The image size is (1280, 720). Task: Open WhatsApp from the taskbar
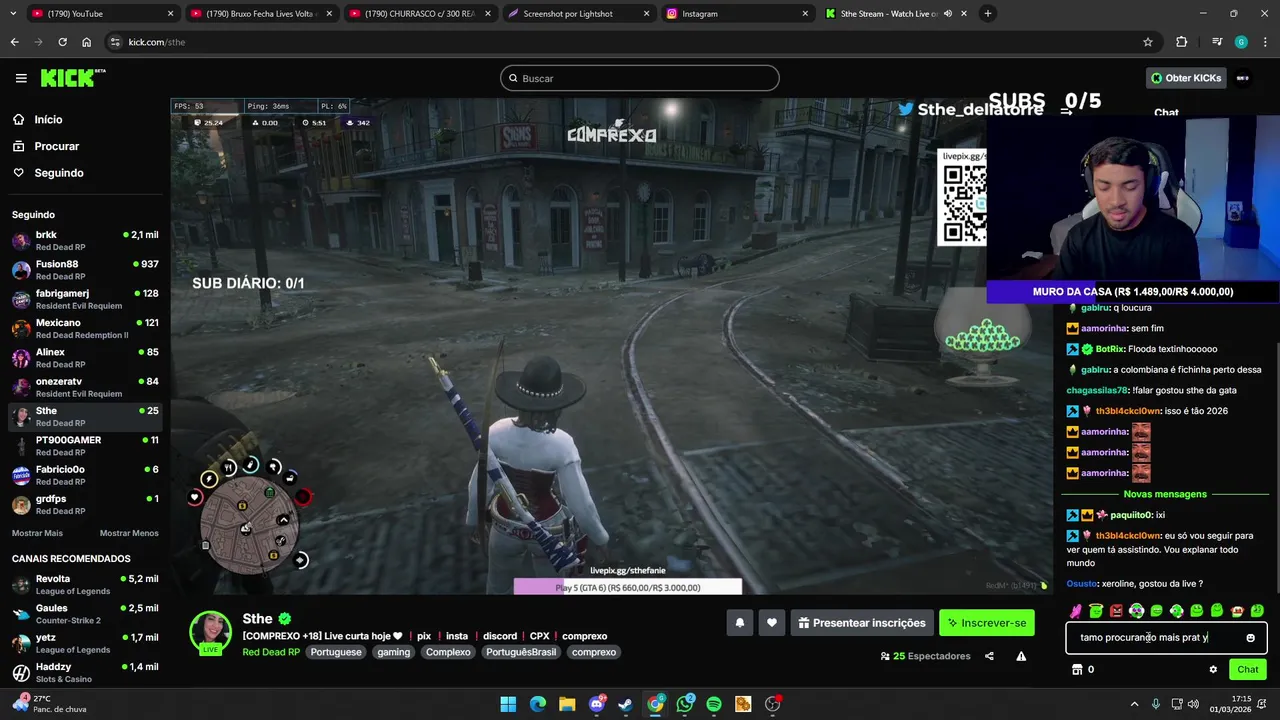click(x=685, y=704)
